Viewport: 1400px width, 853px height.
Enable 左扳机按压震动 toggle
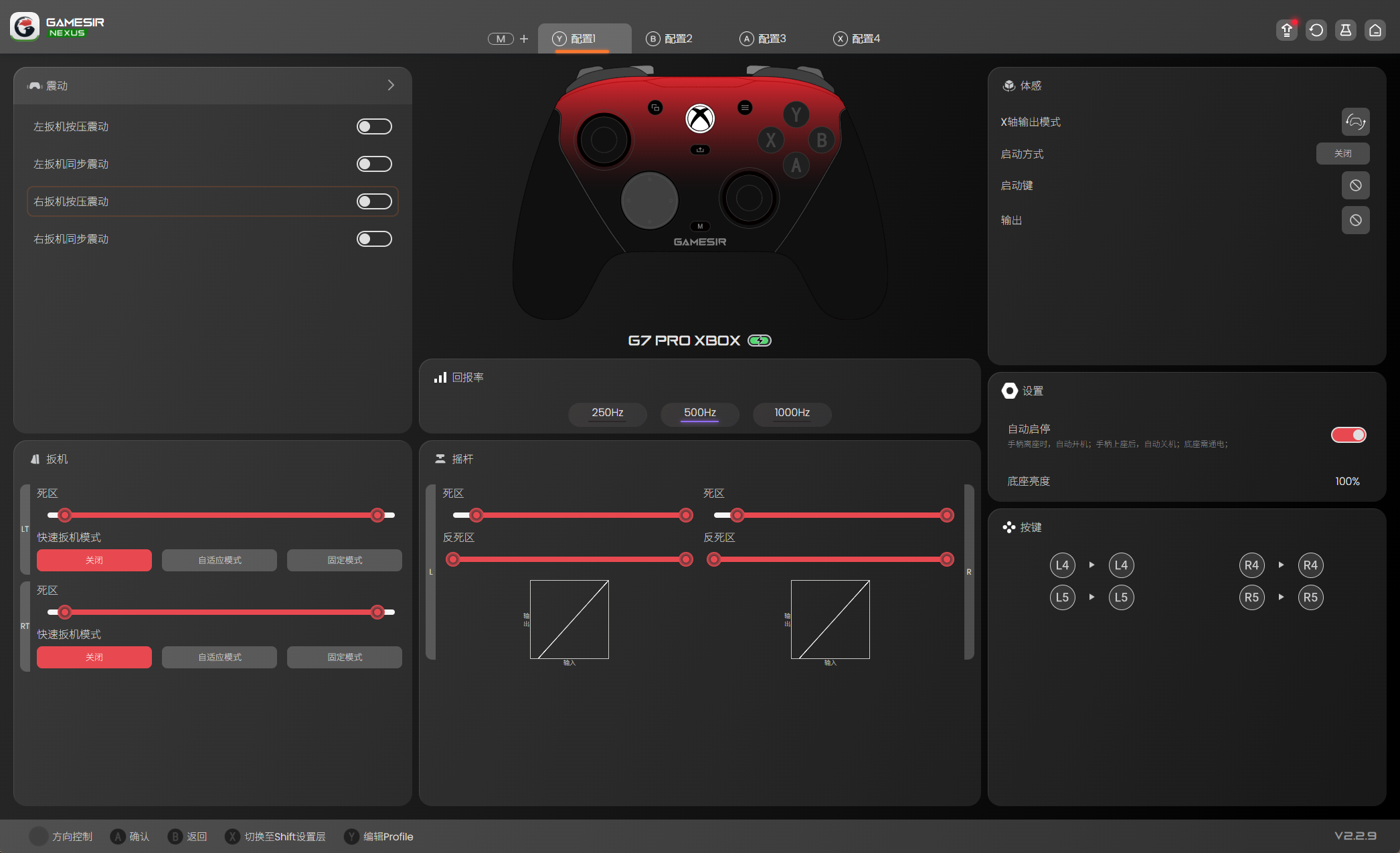pos(374,126)
